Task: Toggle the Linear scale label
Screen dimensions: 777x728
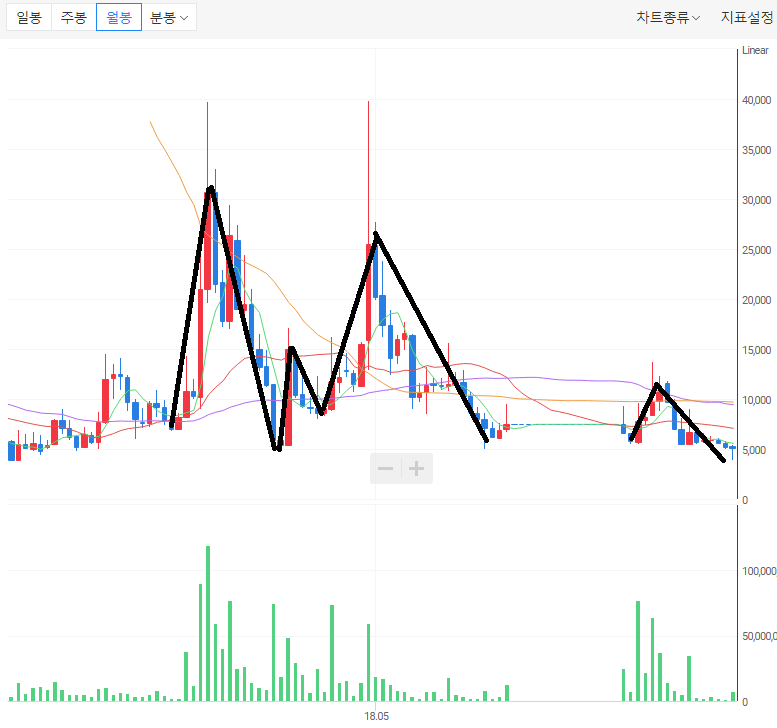Action: [x=755, y=50]
